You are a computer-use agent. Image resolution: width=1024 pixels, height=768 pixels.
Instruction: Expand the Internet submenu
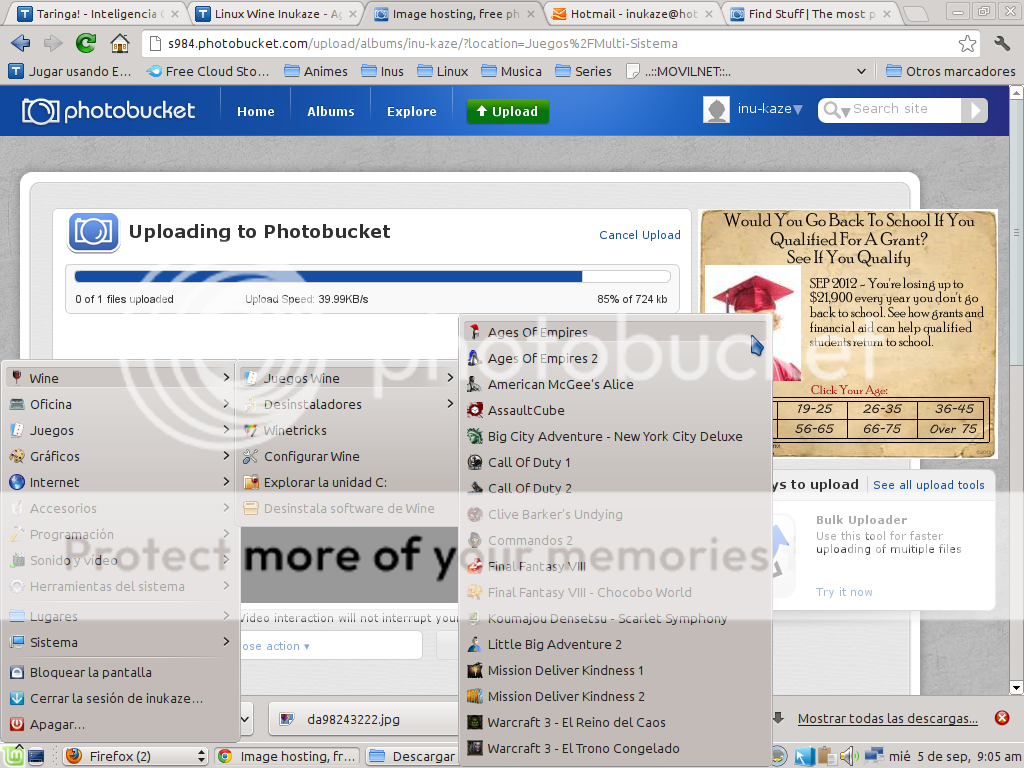tap(120, 483)
